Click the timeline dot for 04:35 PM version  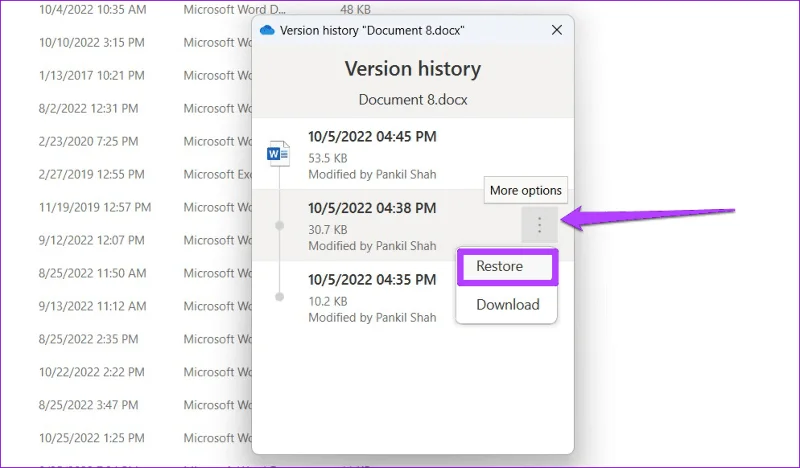click(280, 297)
